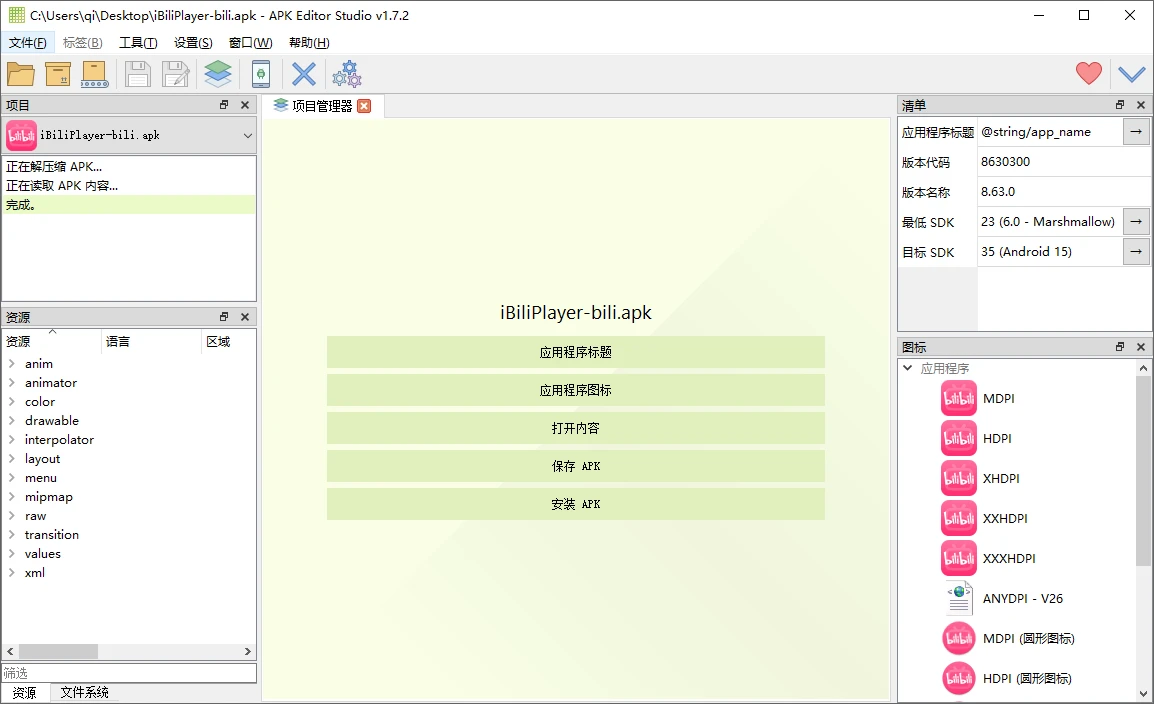
Task: Click the 筛选 filter input field
Action: (x=128, y=673)
